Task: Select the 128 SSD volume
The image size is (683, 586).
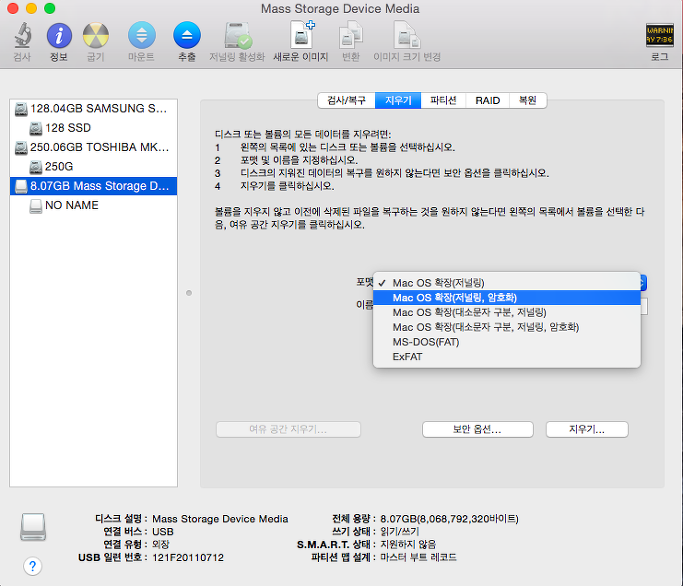Action: tap(93, 128)
